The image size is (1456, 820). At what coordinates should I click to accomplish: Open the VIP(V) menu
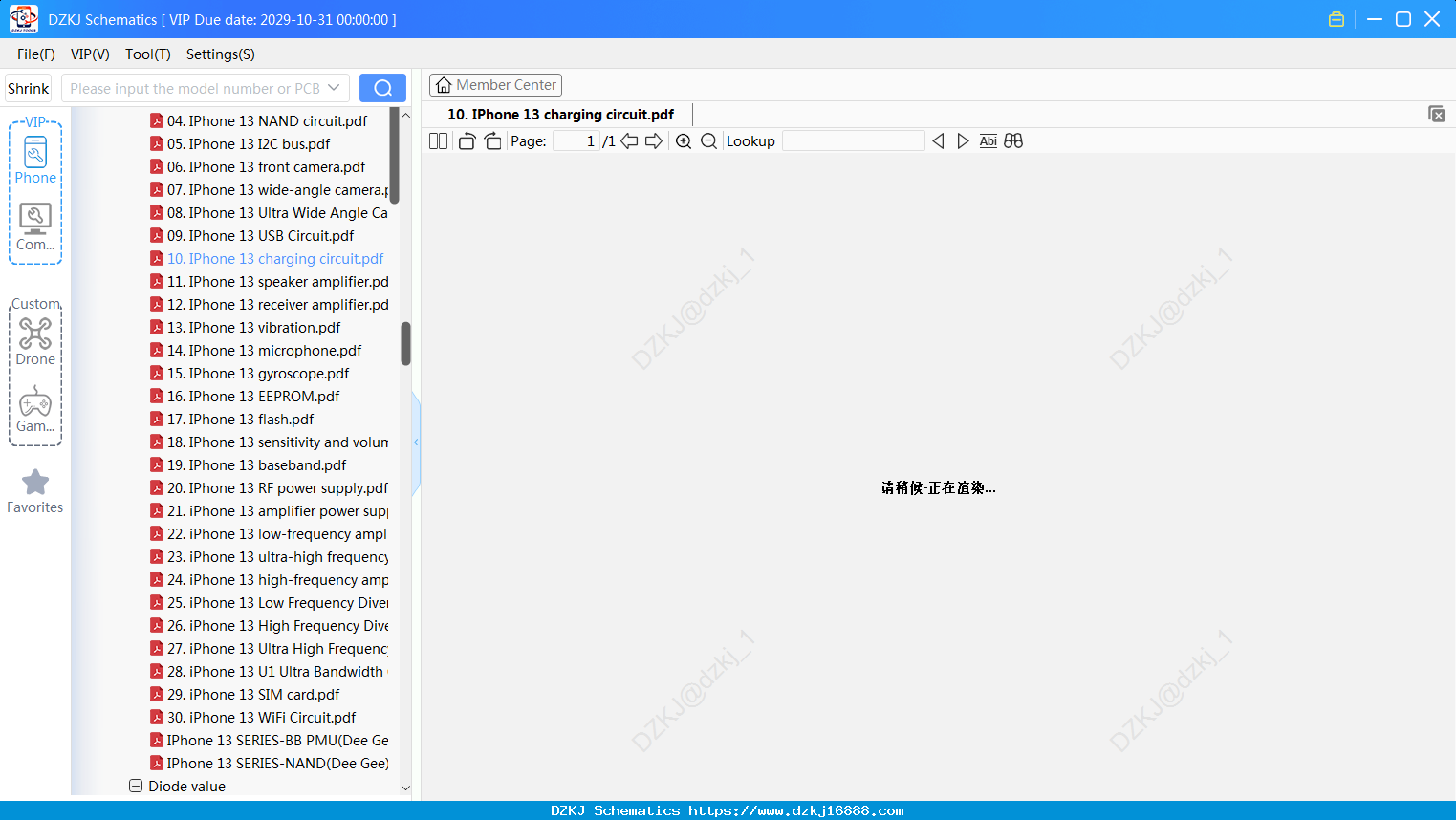coord(90,54)
